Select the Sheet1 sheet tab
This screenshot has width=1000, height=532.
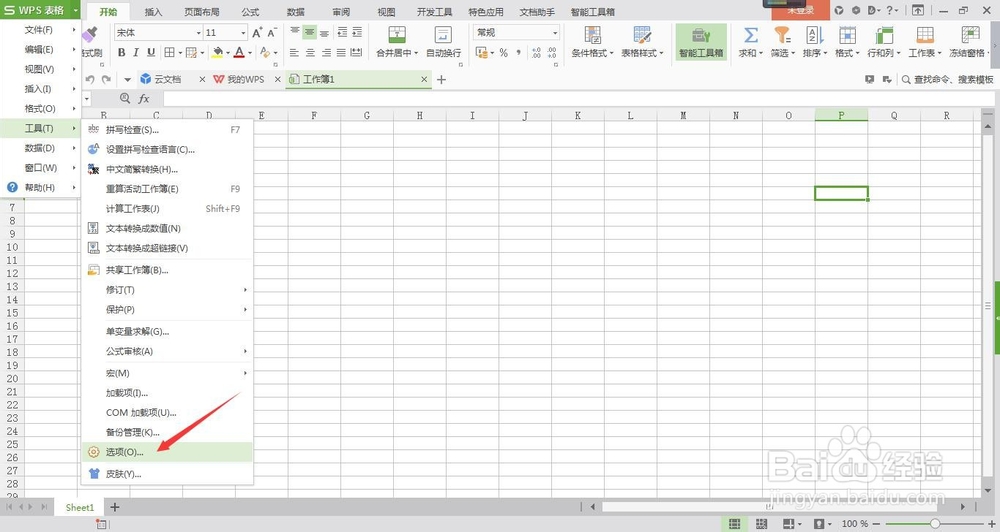(x=80, y=507)
